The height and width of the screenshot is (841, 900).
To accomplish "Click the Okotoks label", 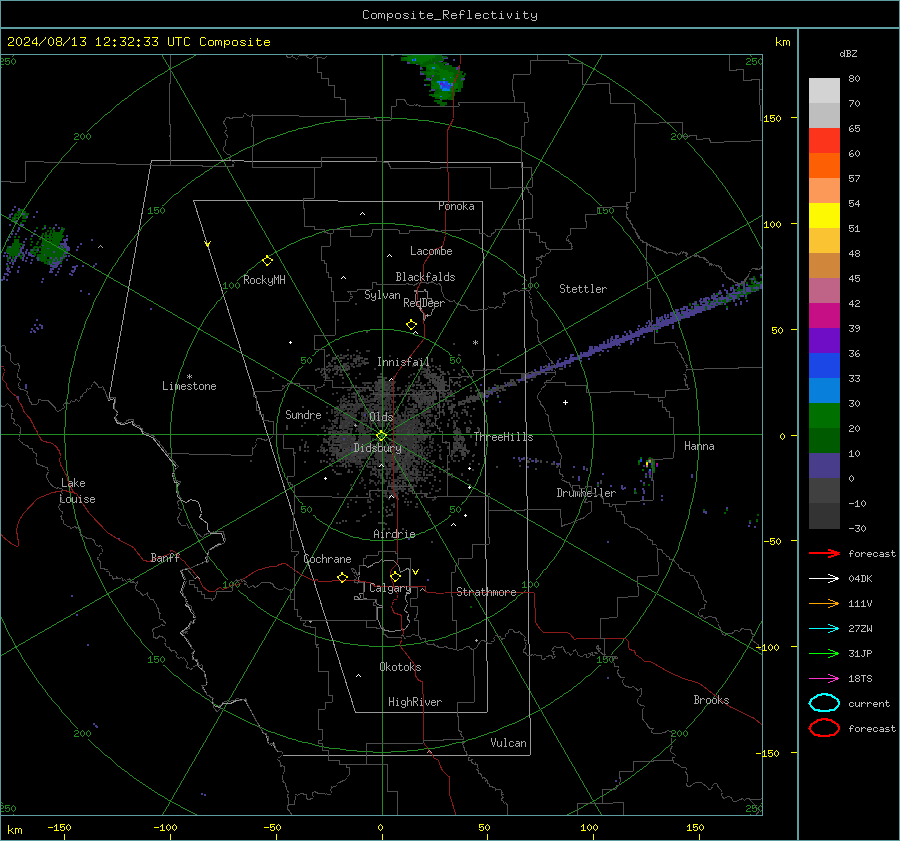I will tap(400, 667).
